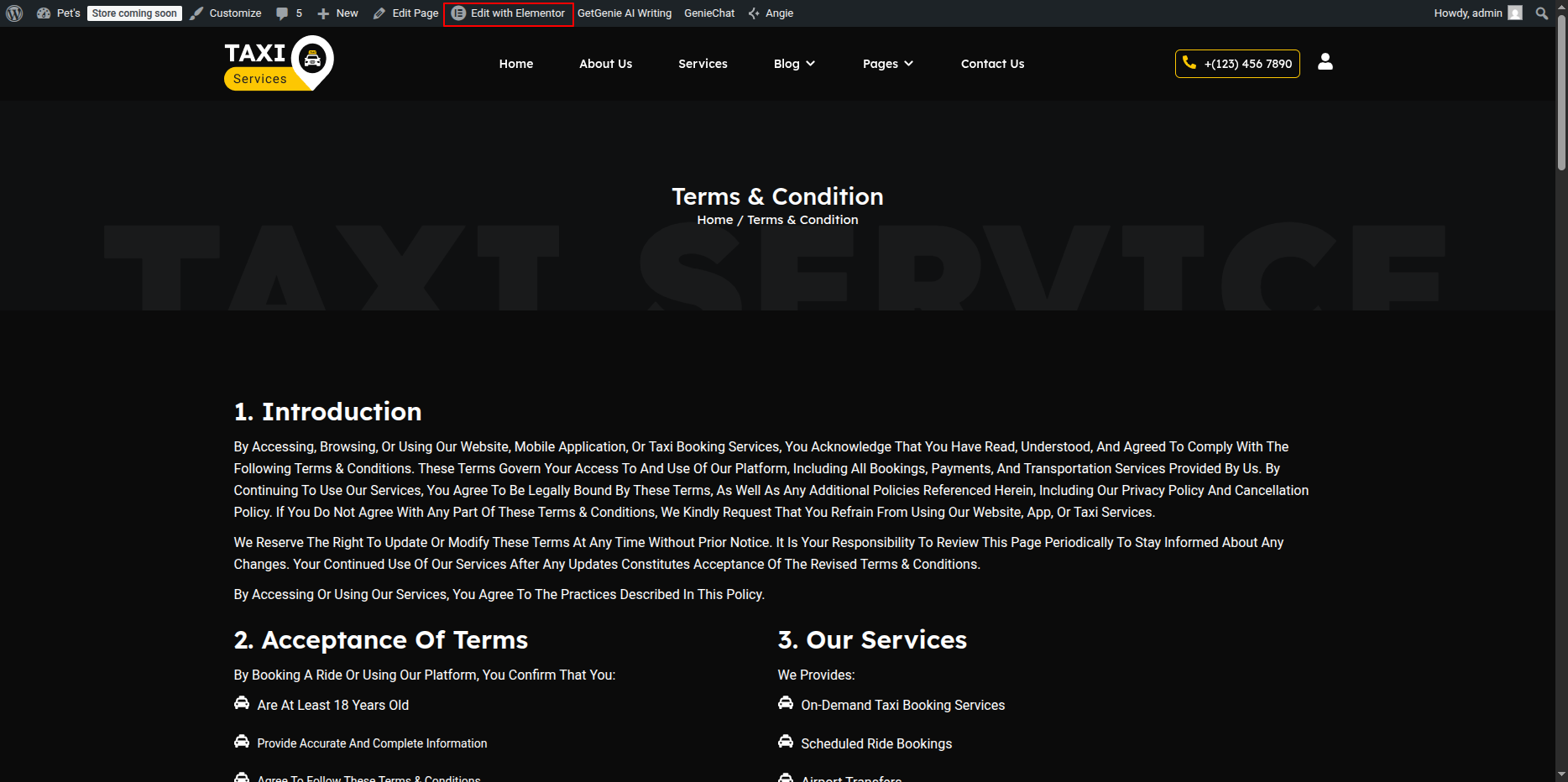Click taxi icon beside Scheduled Ride Bookings
Screen dimensions: 1568x782
click(x=786, y=742)
